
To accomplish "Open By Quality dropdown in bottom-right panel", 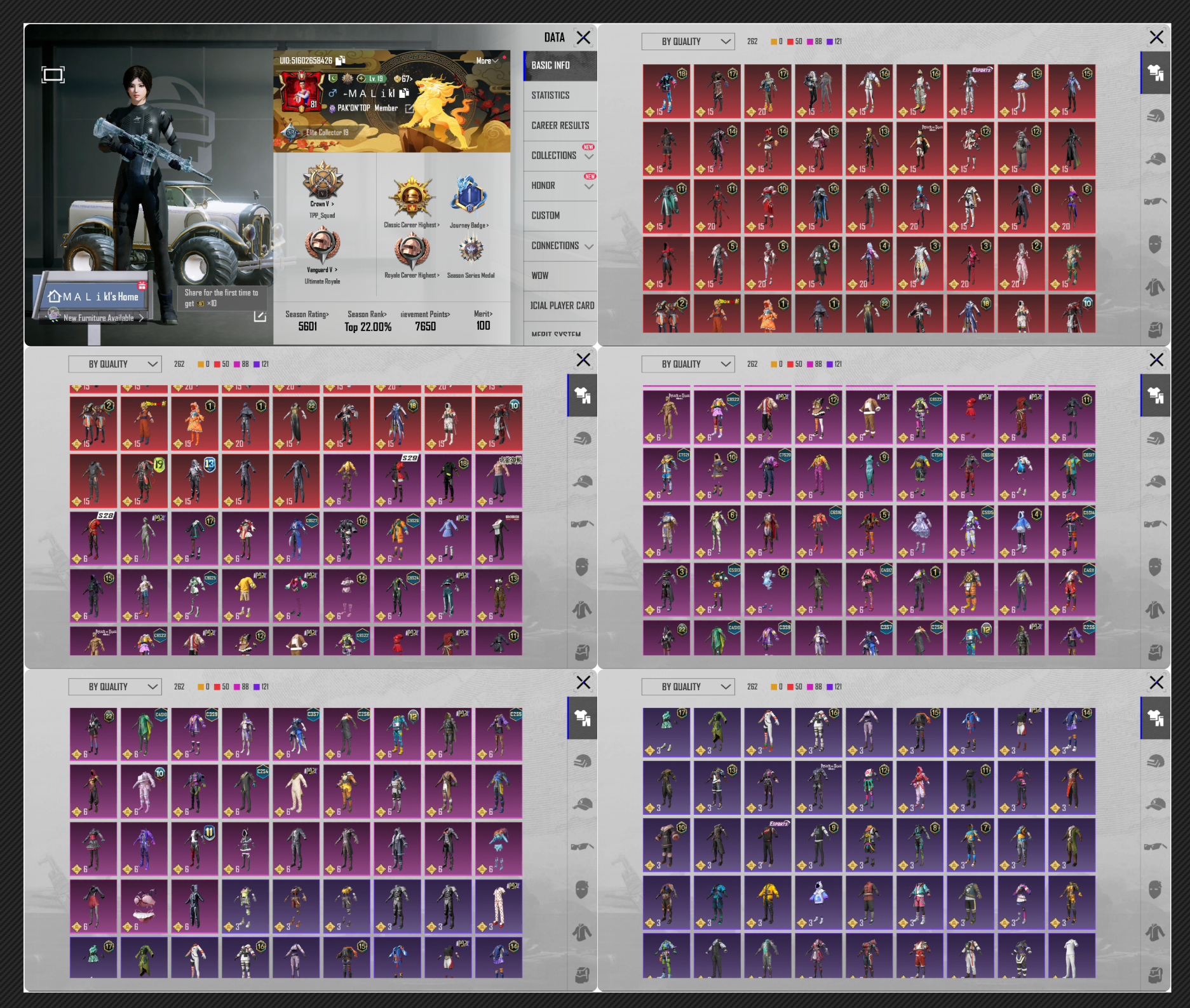I will 688,687.
